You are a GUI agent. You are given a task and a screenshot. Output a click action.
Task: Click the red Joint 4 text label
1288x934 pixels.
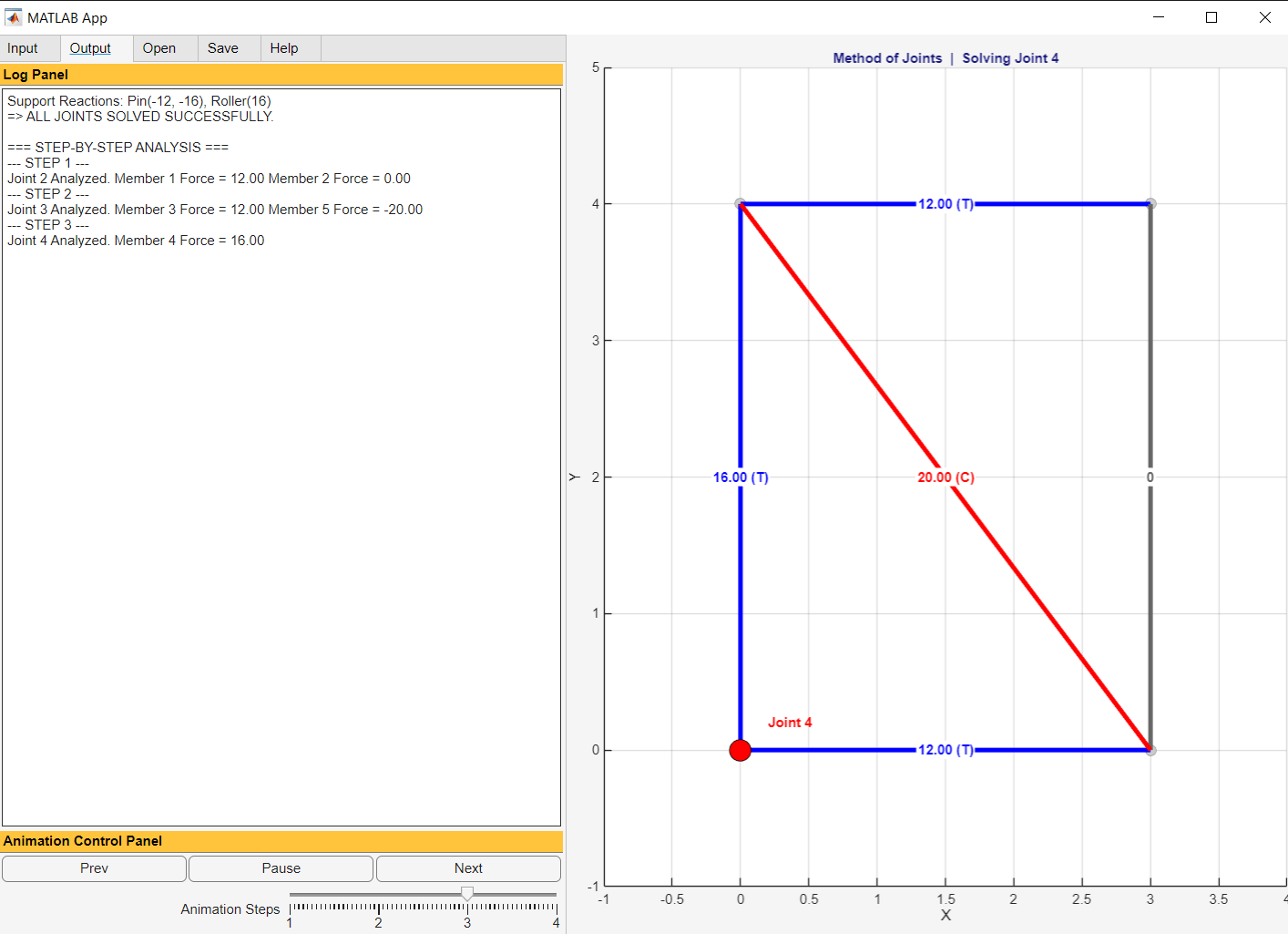pyautogui.click(x=790, y=723)
